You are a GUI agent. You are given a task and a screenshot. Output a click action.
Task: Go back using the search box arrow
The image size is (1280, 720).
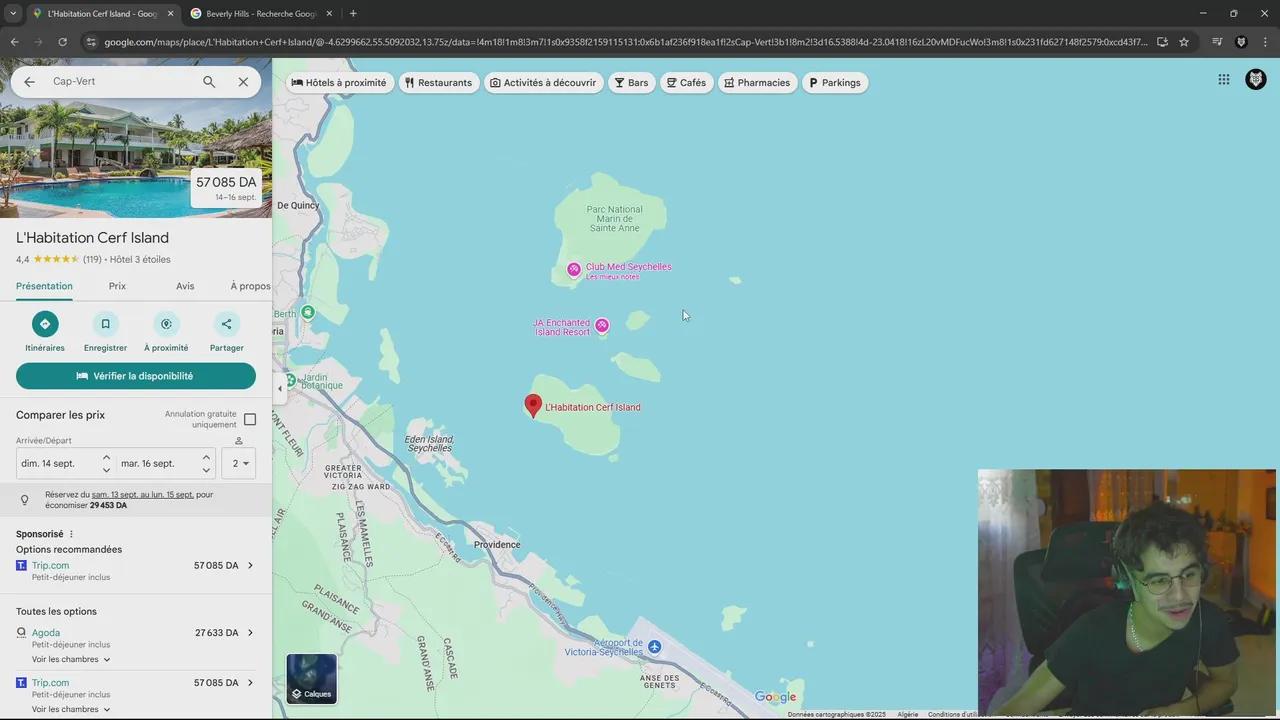tap(29, 82)
